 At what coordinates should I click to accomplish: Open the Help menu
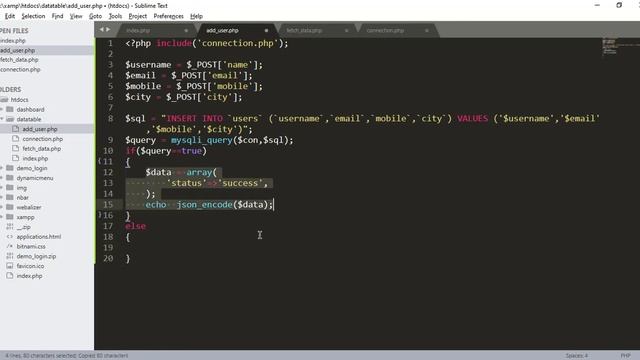(x=196, y=16)
